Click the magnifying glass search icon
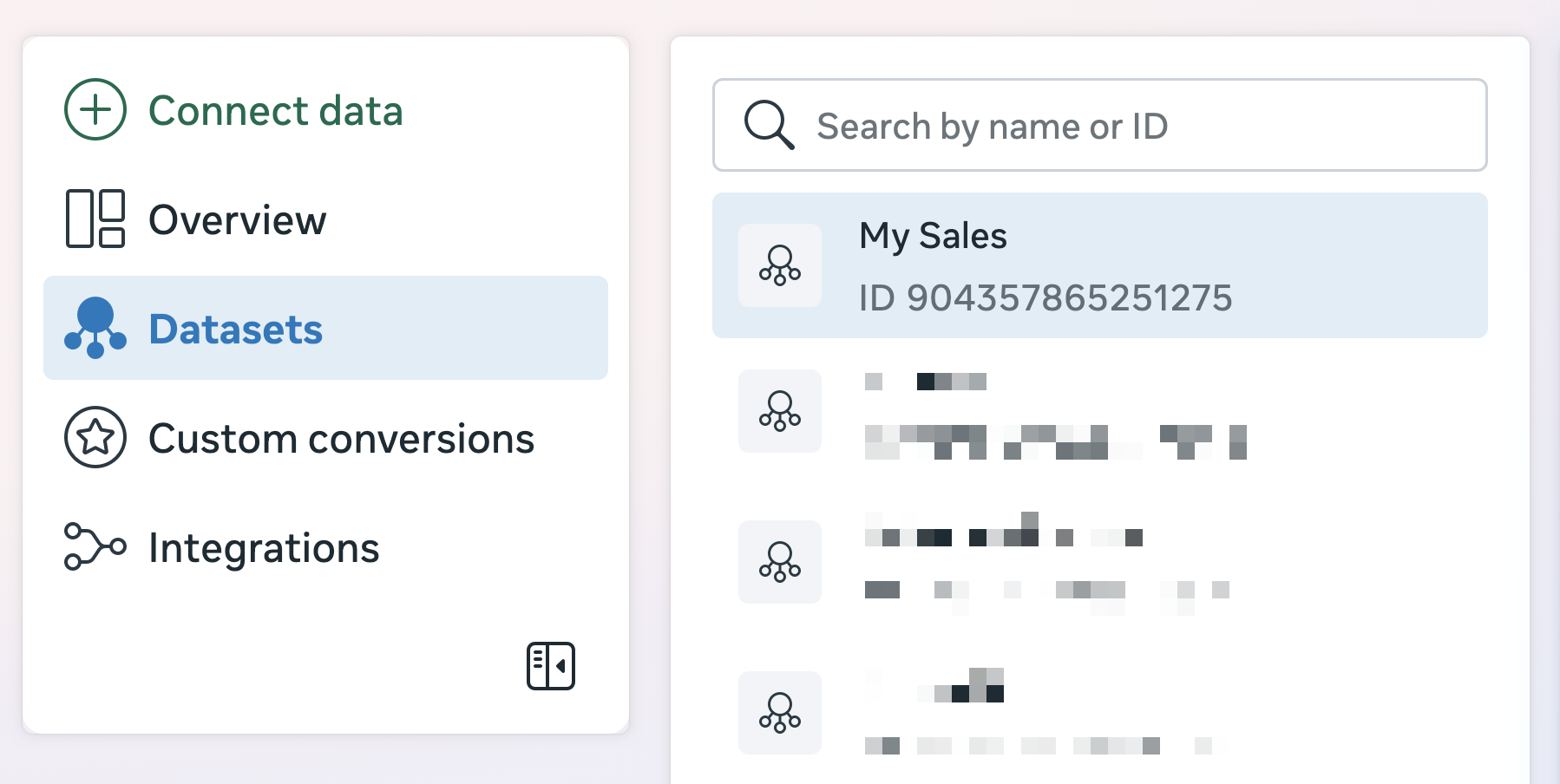 tap(769, 126)
